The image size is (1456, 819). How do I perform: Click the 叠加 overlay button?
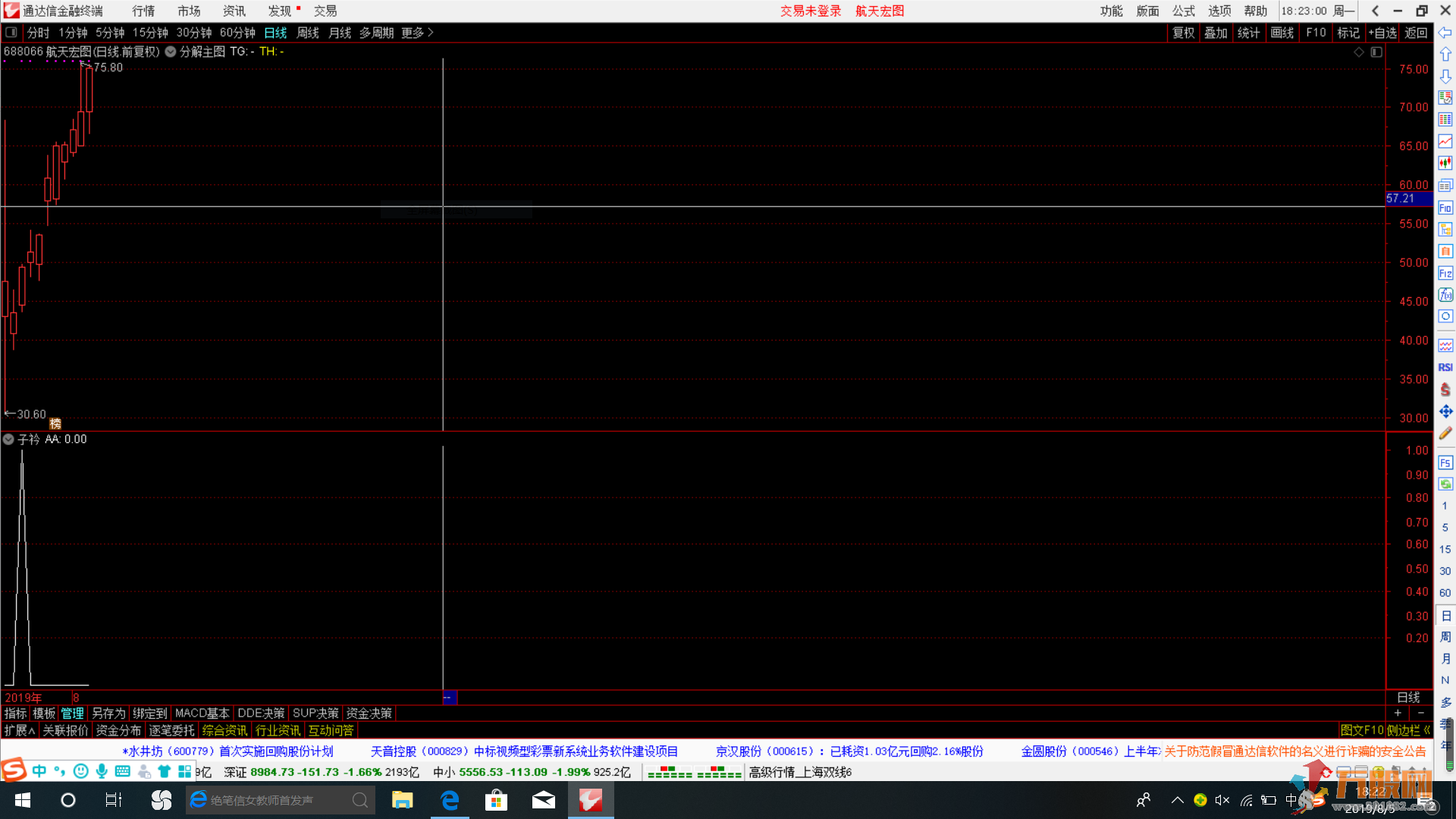coord(1216,33)
